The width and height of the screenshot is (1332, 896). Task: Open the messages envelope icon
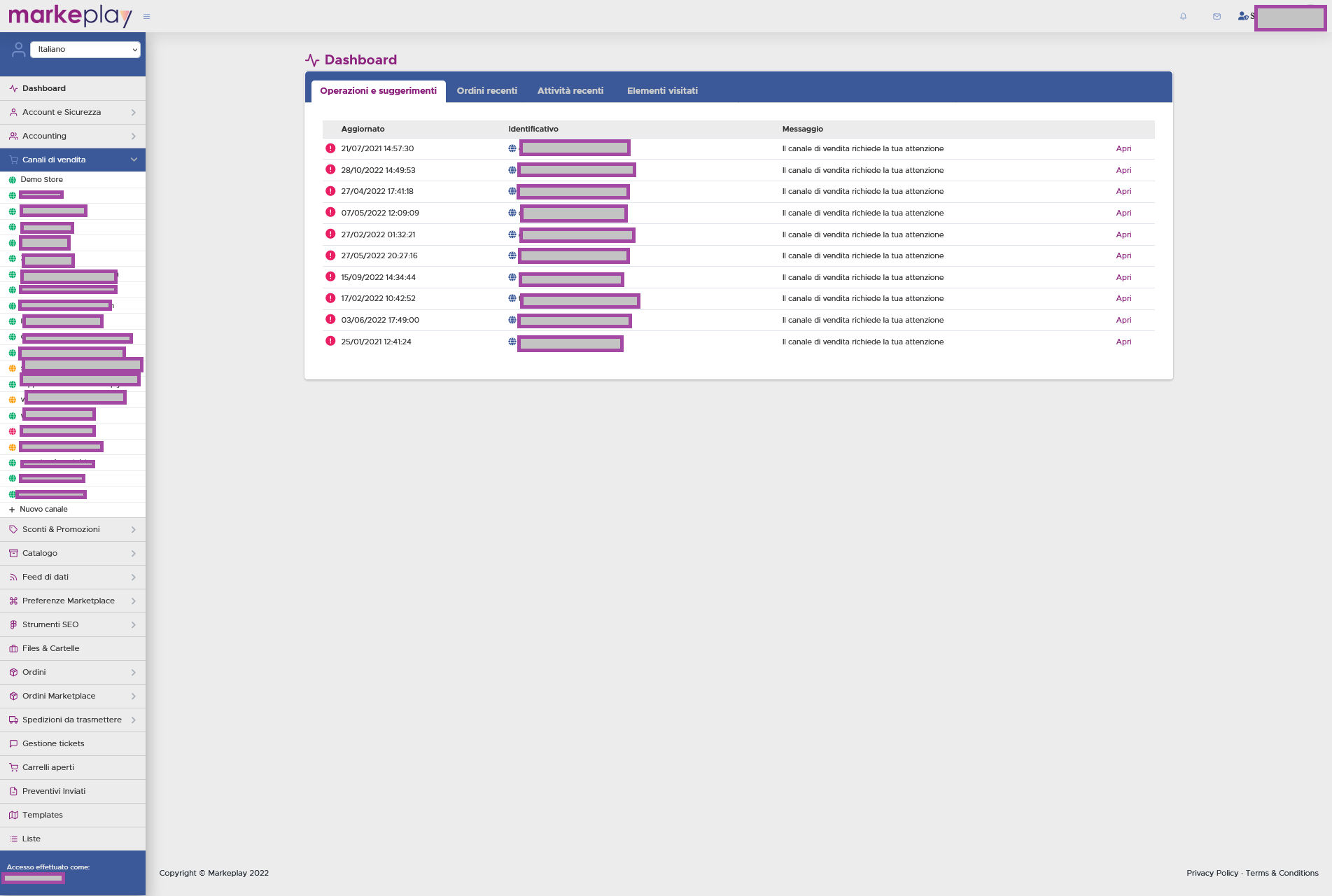click(x=1216, y=16)
